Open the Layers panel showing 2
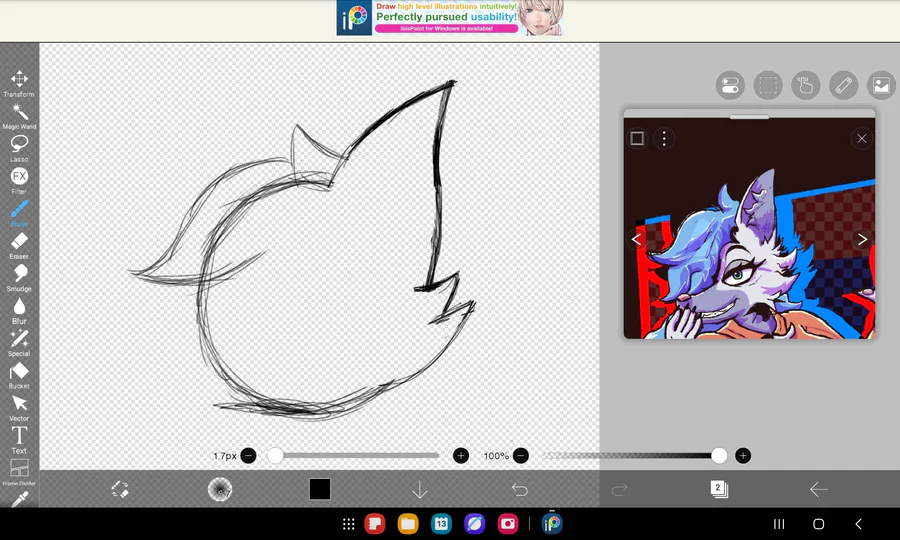Screen dimensions: 900x540 click(x=719, y=489)
